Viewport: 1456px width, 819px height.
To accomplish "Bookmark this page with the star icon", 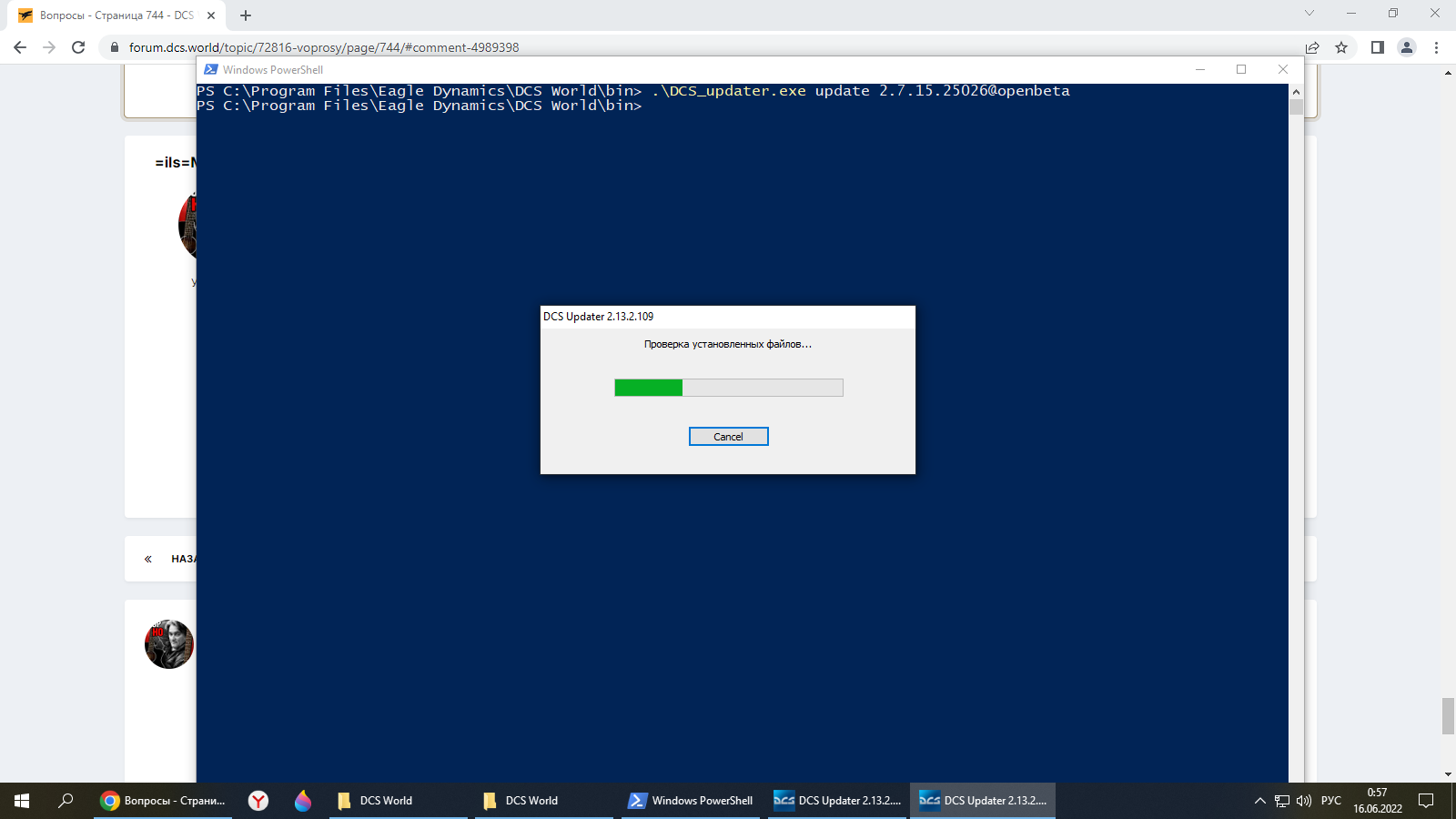I will coord(1341,47).
